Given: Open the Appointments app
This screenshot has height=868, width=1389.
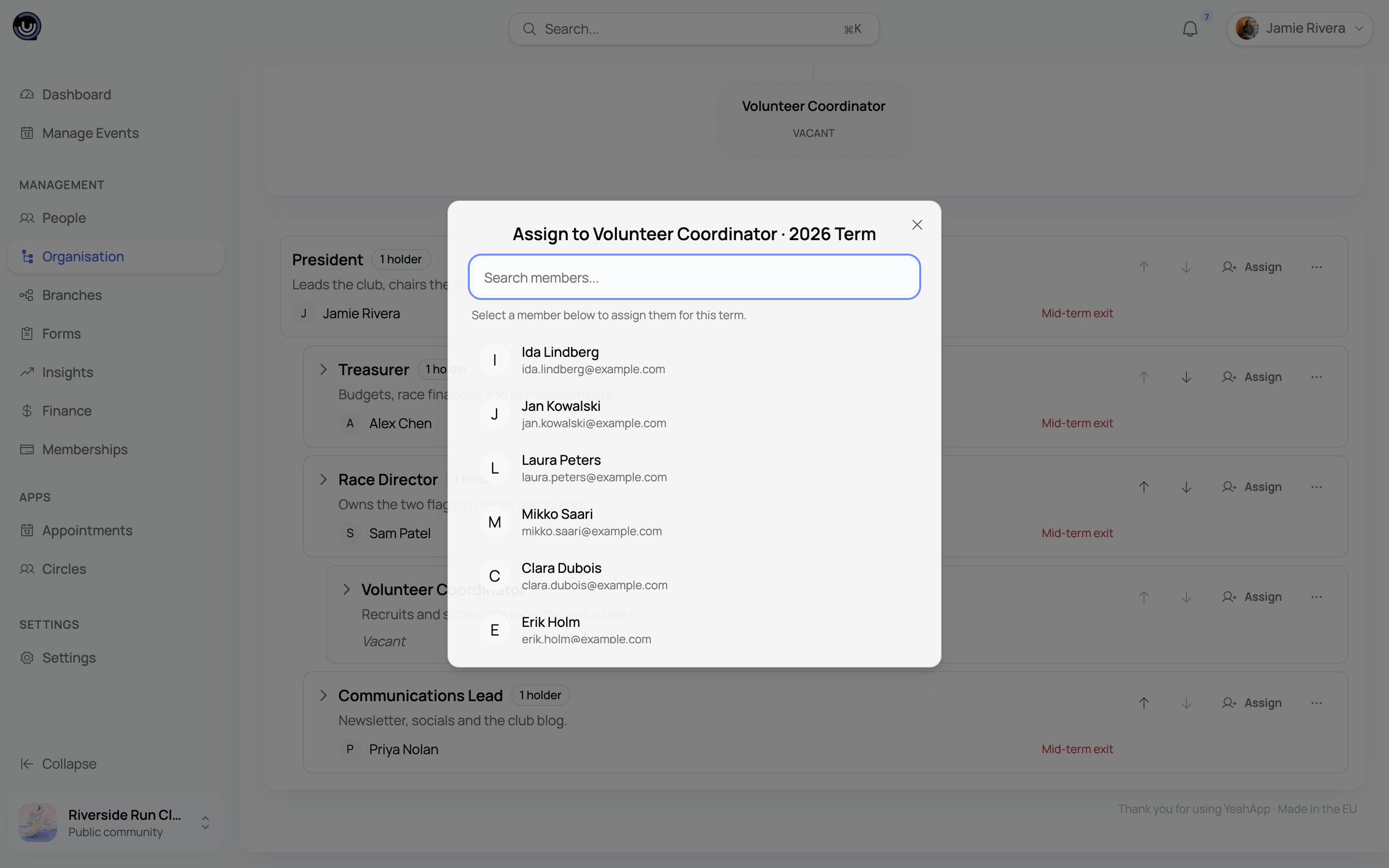Looking at the screenshot, I should point(115,530).
